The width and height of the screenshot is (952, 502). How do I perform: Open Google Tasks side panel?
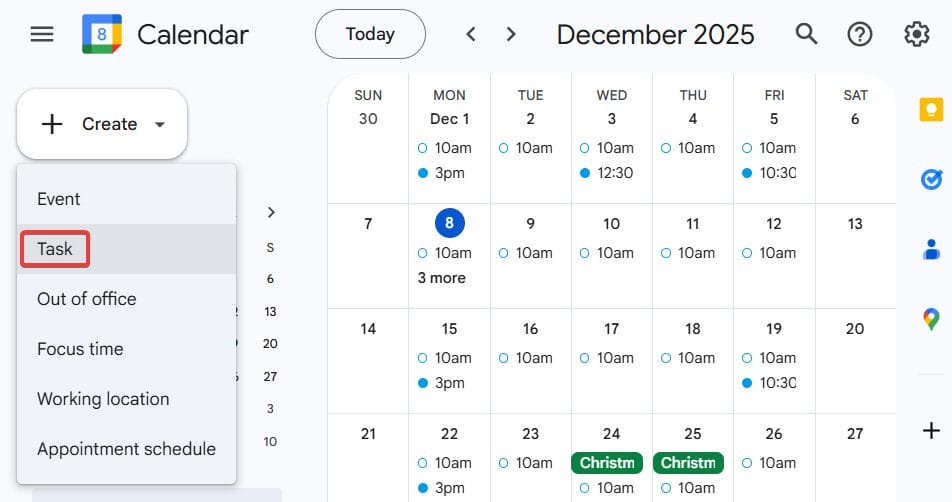coord(931,179)
